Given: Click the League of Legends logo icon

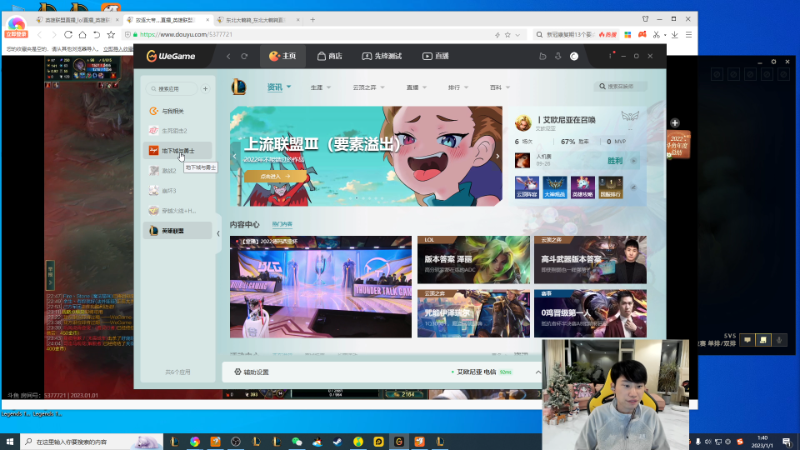Looking at the screenshot, I should pos(239,87).
